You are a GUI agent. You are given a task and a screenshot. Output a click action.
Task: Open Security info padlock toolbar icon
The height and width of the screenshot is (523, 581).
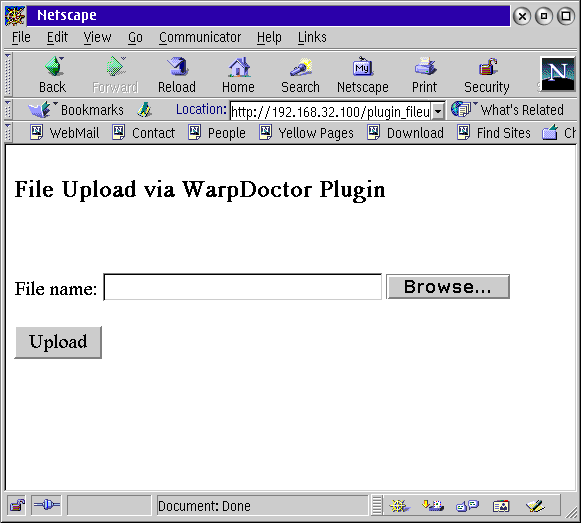click(x=487, y=67)
